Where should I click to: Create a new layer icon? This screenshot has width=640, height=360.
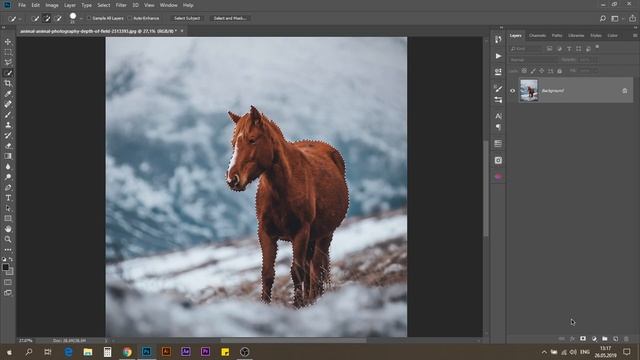[x=616, y=339]
